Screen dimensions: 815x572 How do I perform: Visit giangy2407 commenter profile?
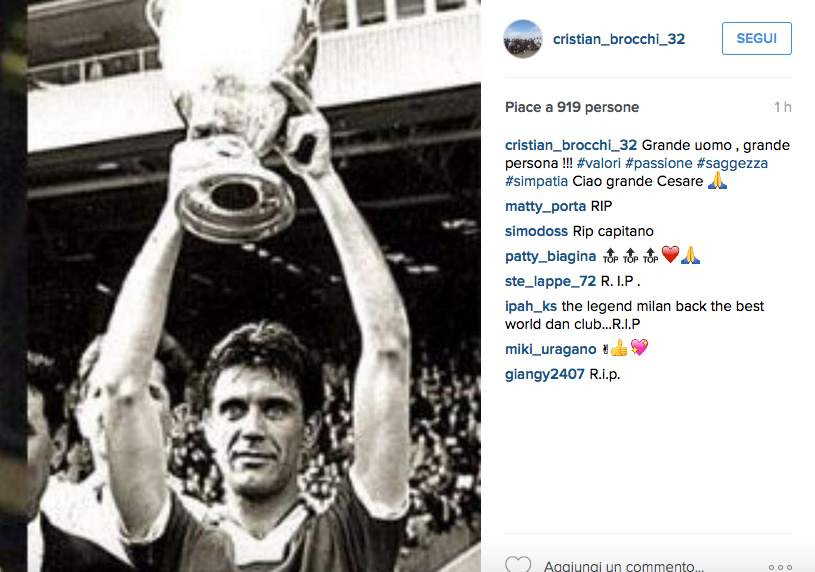pyautogui.click(x=545, y=374)
